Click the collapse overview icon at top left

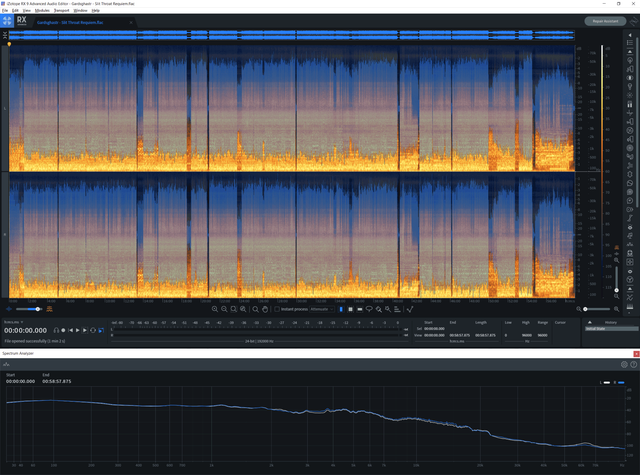(x=5, y=35)
